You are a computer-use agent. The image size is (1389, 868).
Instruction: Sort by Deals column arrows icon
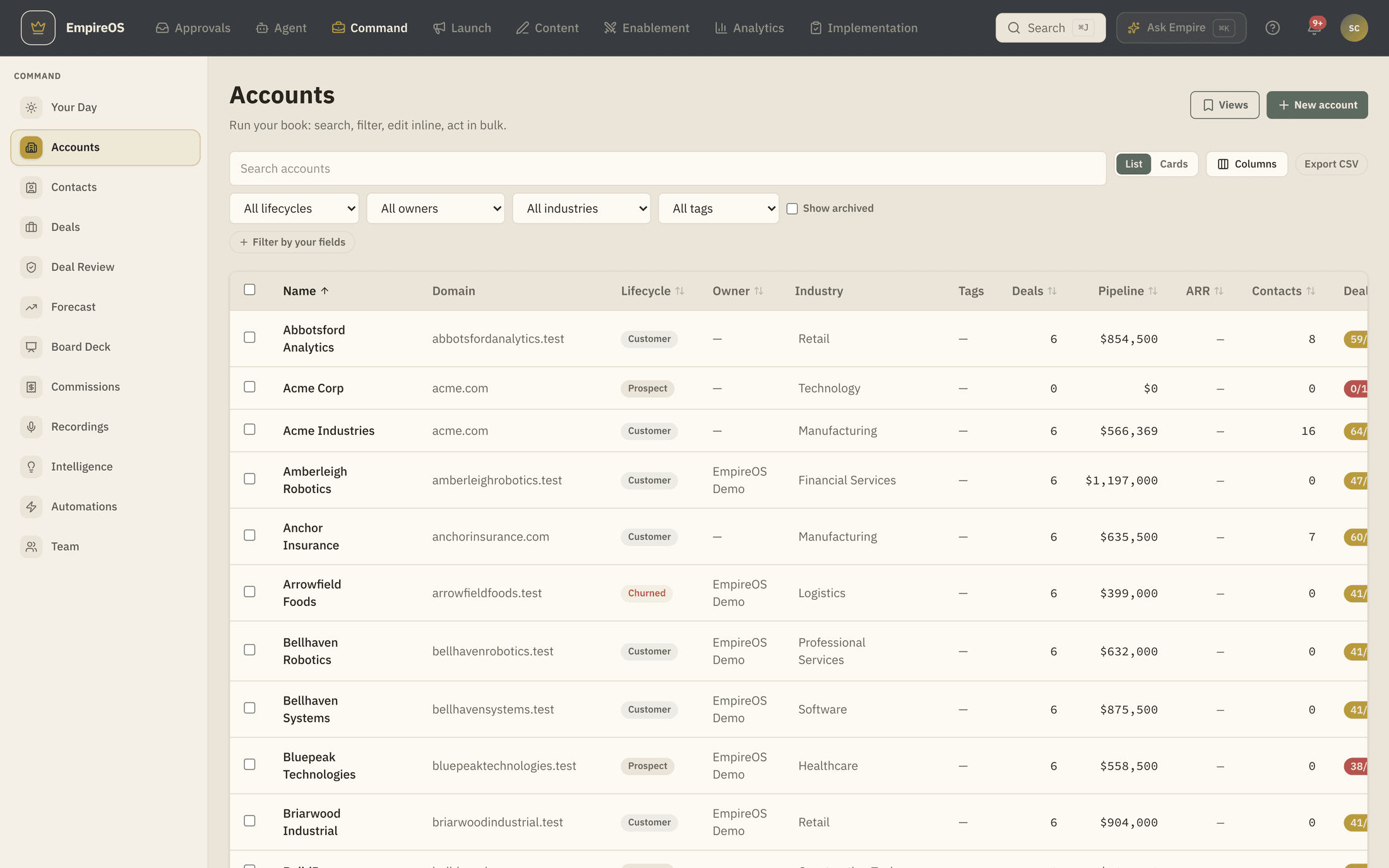coord(1052,291)
